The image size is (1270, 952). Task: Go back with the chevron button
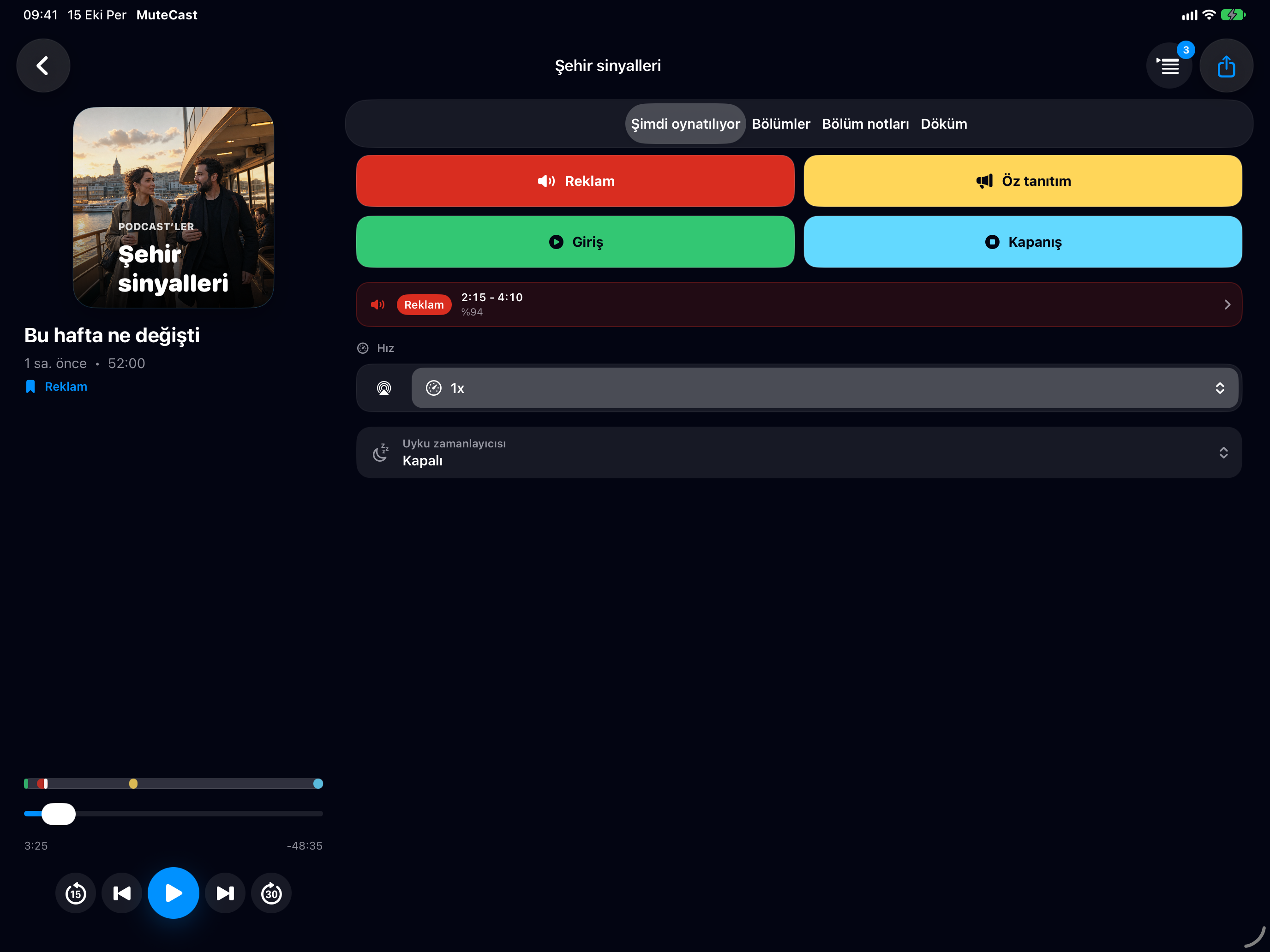[x=43, y=65]
